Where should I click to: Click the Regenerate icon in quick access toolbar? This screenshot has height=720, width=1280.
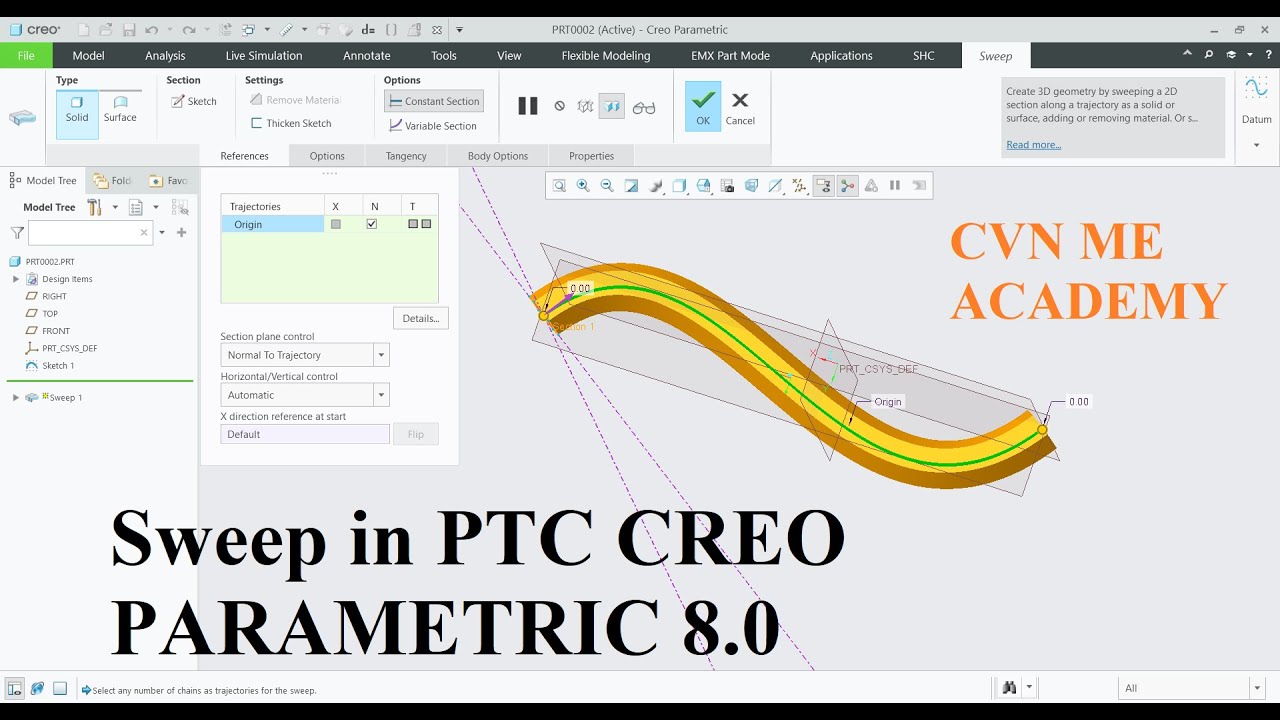coord(225,30)
